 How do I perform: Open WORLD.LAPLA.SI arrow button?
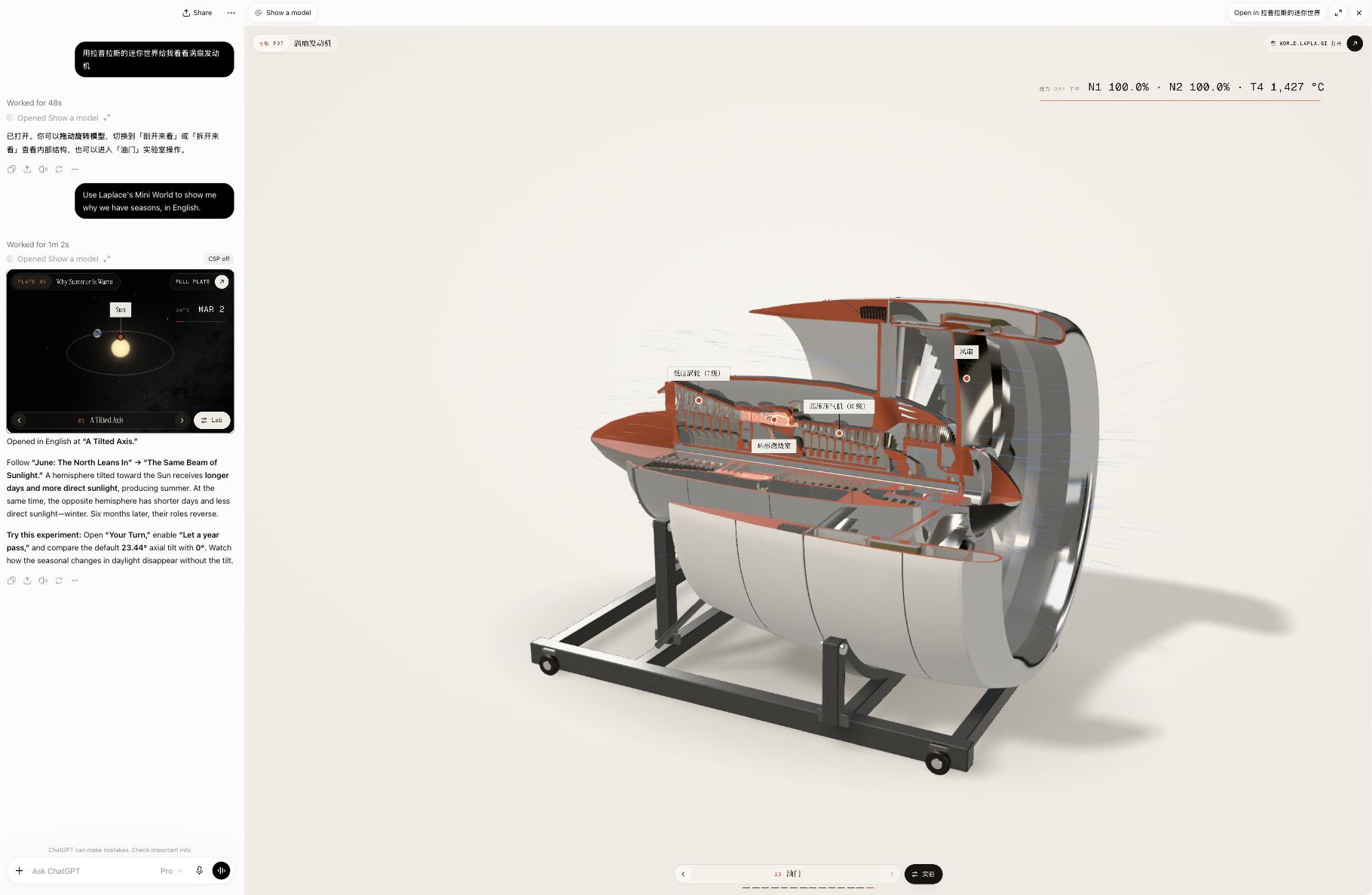(1355, 43)
